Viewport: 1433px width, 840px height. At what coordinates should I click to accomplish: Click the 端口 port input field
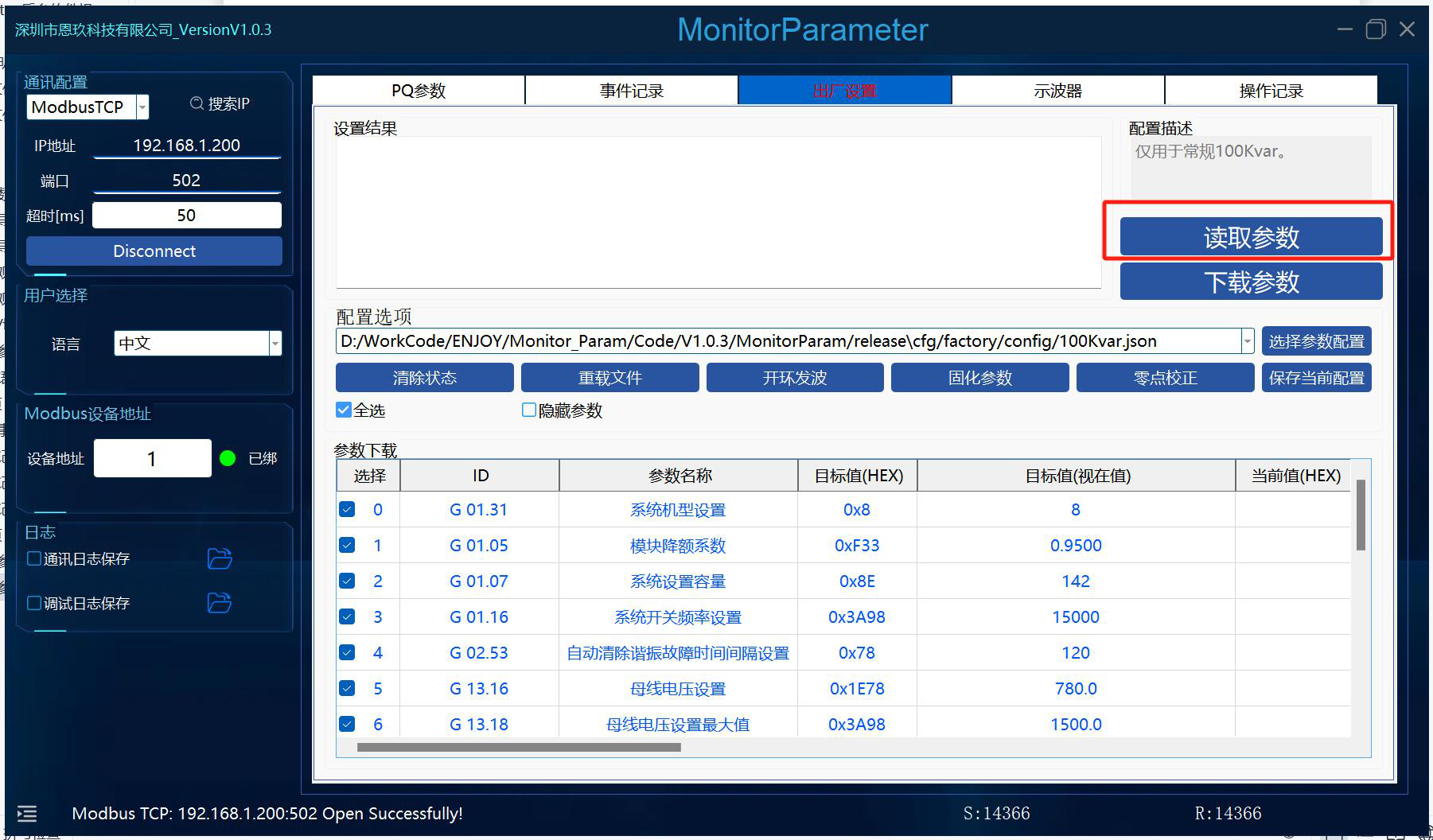[x=187, y=181]
